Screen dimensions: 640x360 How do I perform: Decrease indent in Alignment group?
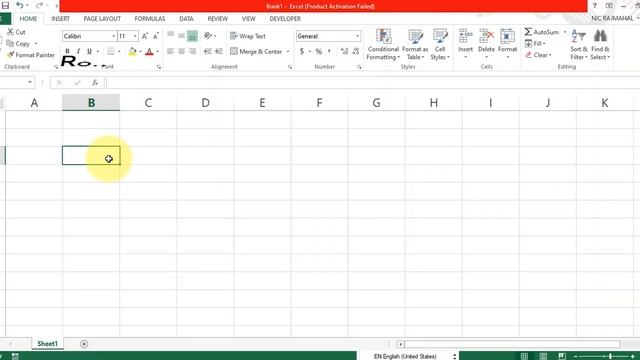(208, 51)
